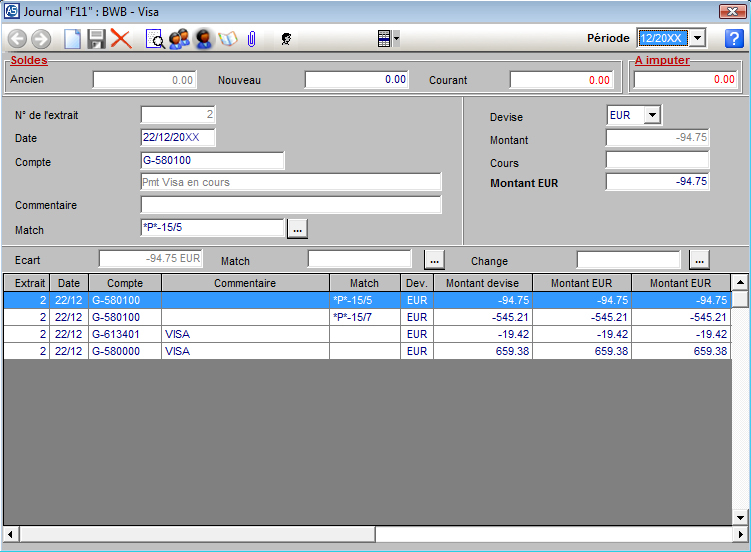Click the paperclip attachment icon
Image resolution: width=751 pixels, height=552 pixels.
(252, 39)
